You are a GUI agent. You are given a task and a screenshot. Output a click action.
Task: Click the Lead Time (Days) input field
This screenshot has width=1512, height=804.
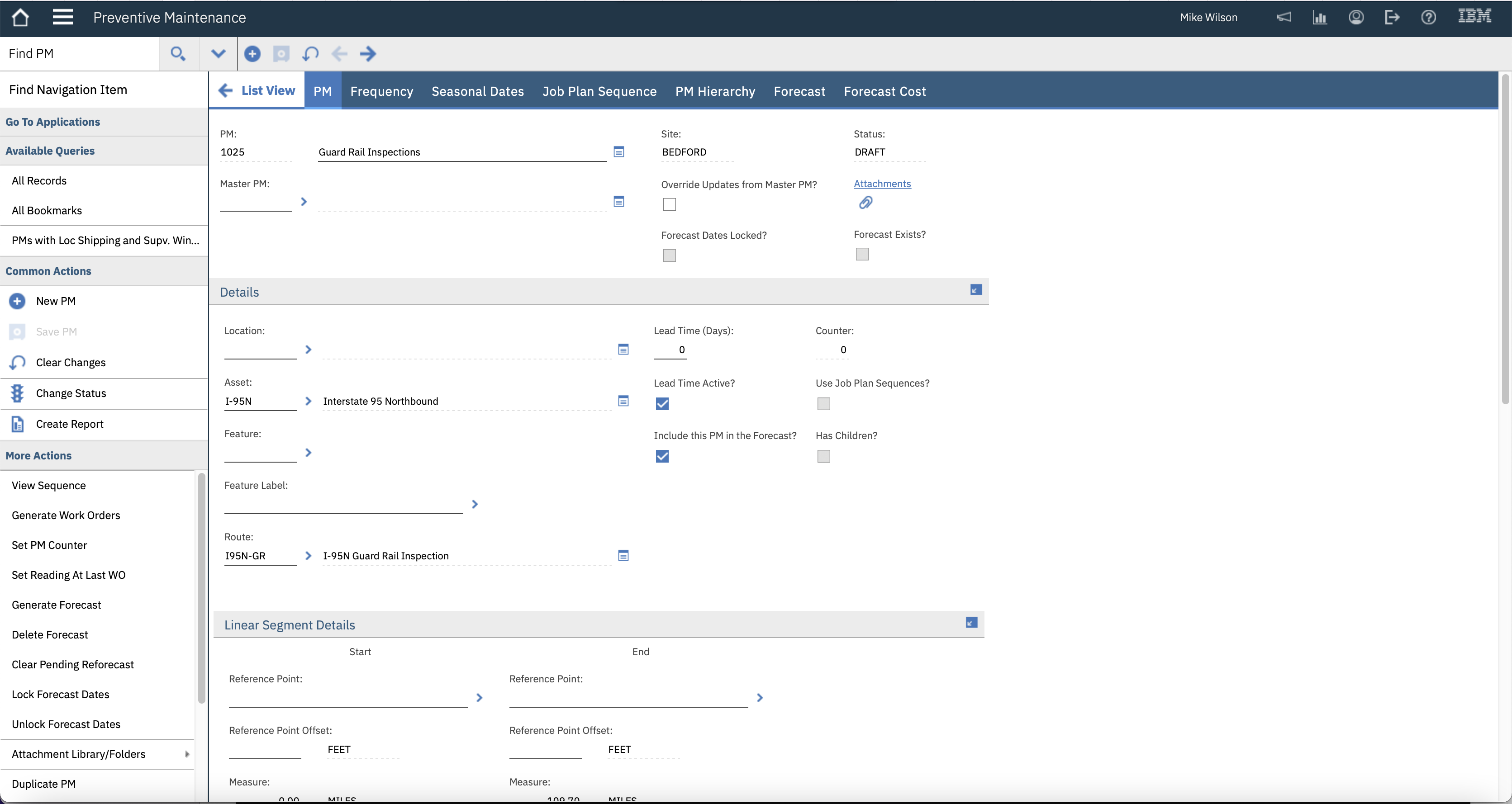click(x=670, y=350)
